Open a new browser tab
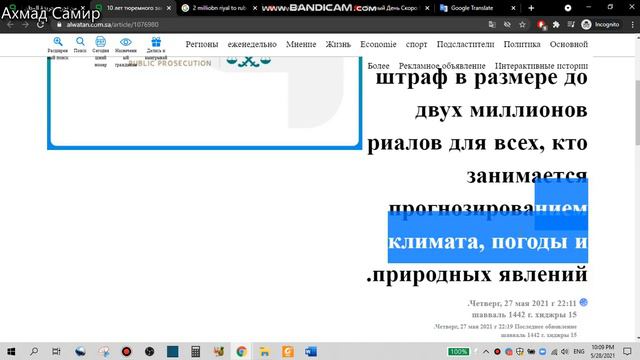640x360 pixels. pyautogui.click(x=531, y=8)
